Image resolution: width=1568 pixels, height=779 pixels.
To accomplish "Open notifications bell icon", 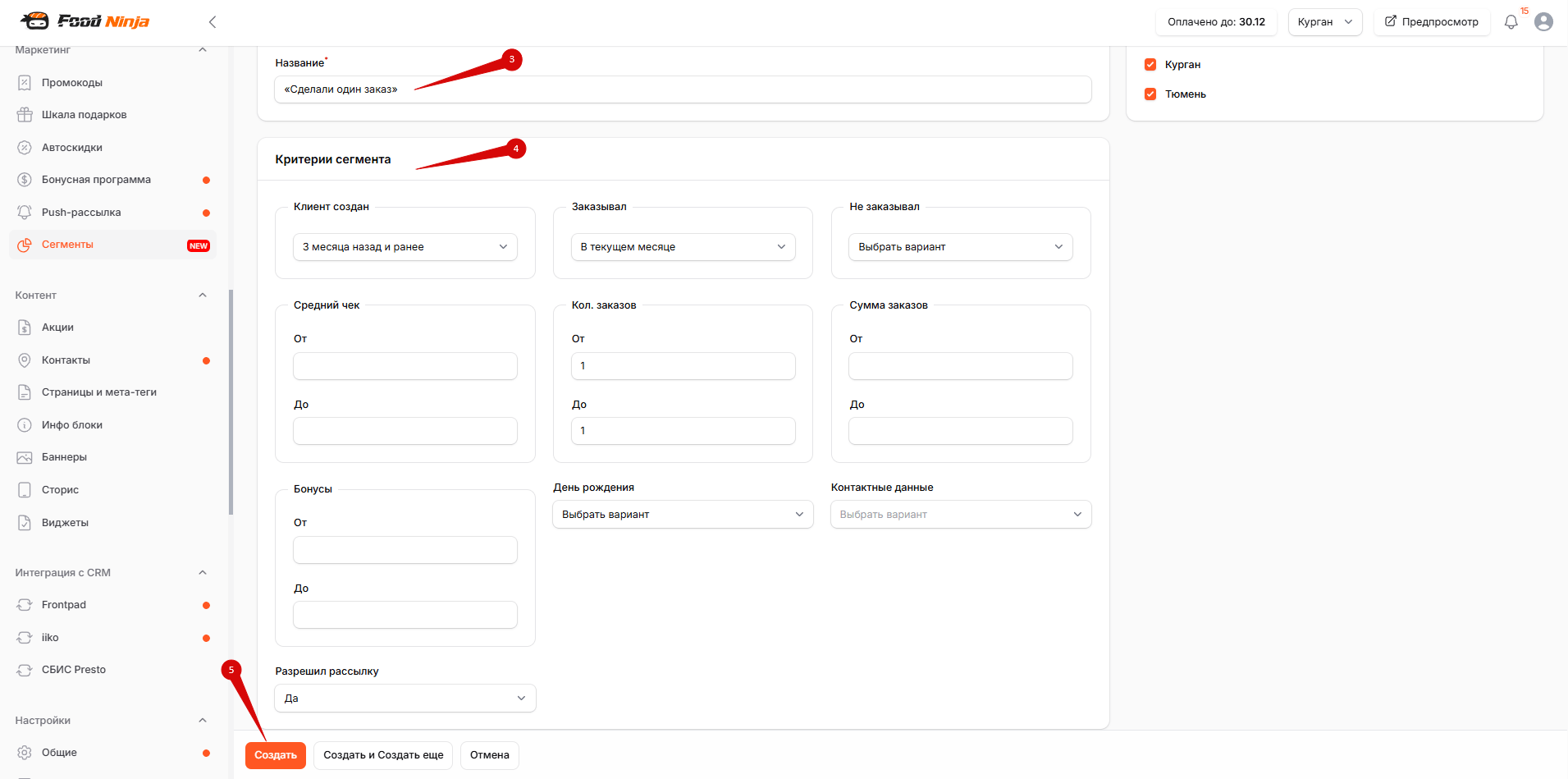I will 1511,22.
